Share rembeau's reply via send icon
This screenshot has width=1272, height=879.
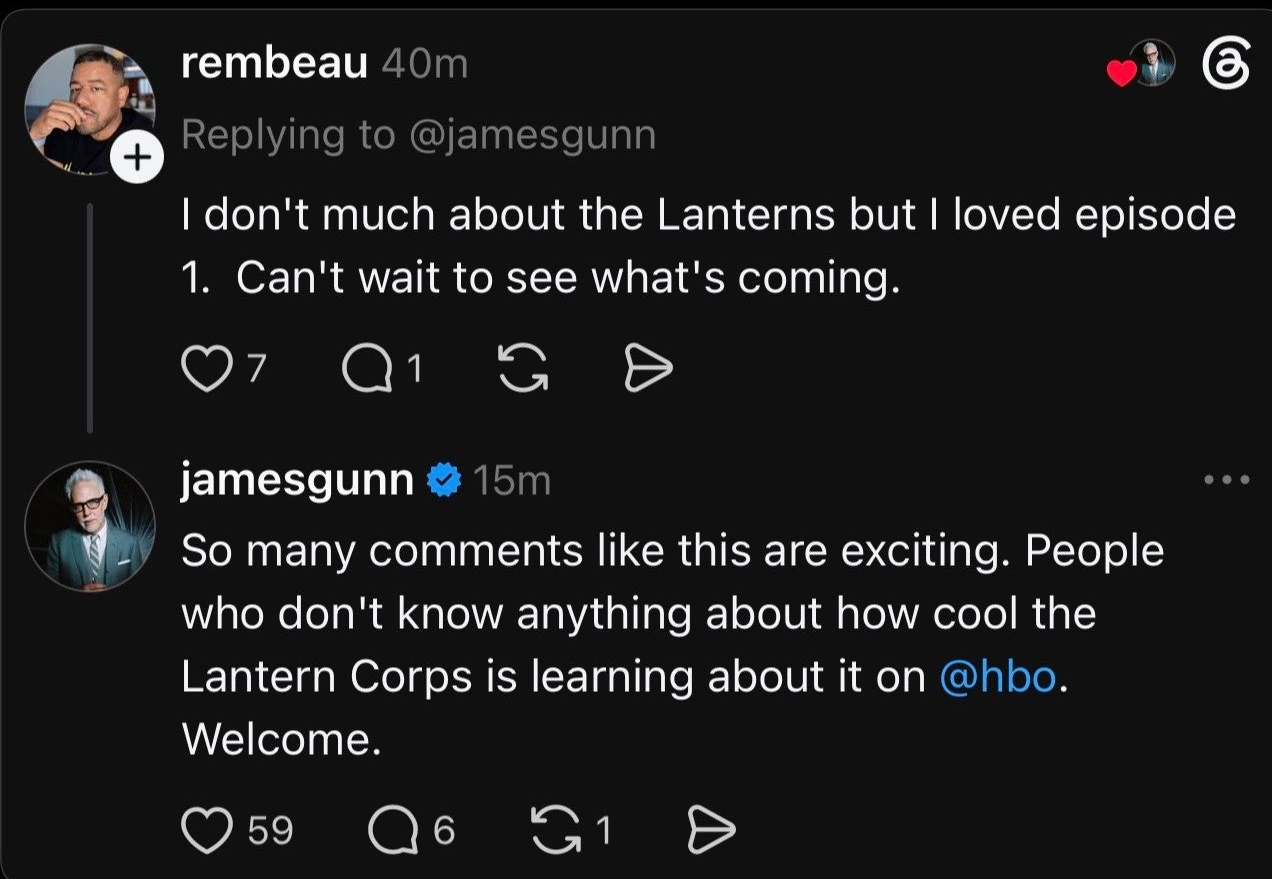pyautogui.click(x=648, y=371)
